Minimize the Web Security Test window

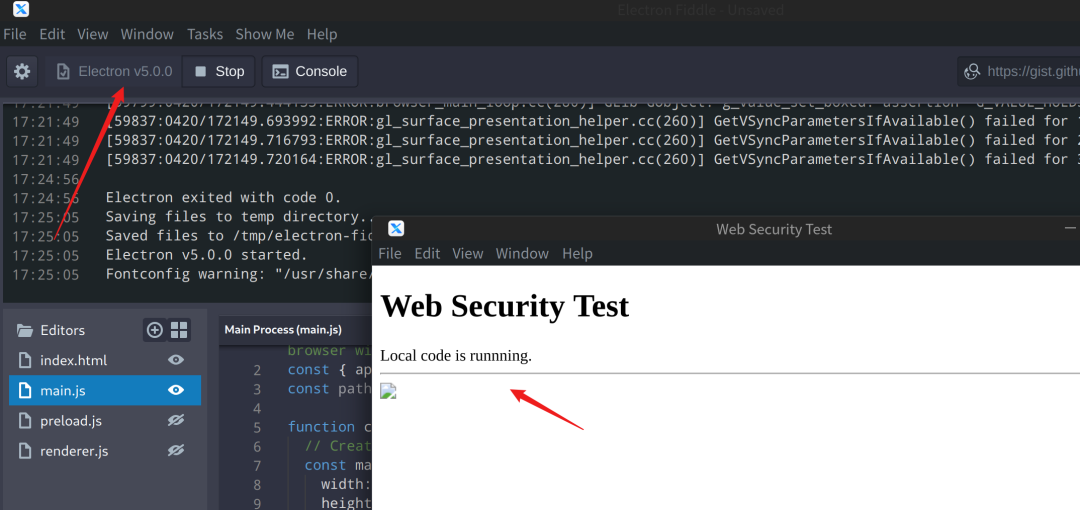pos(1070,228)
